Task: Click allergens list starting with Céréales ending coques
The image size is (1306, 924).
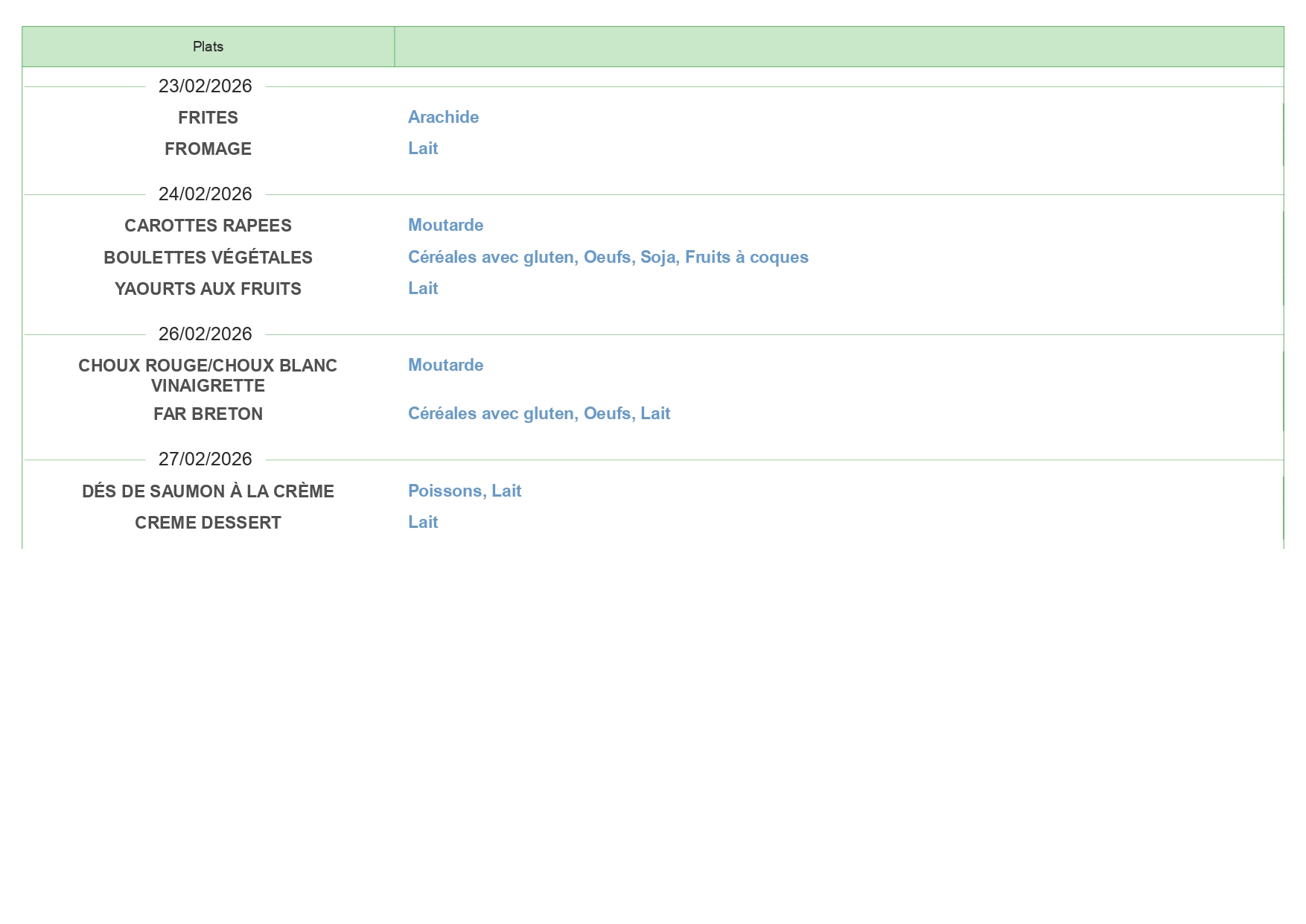Action: 608,258
